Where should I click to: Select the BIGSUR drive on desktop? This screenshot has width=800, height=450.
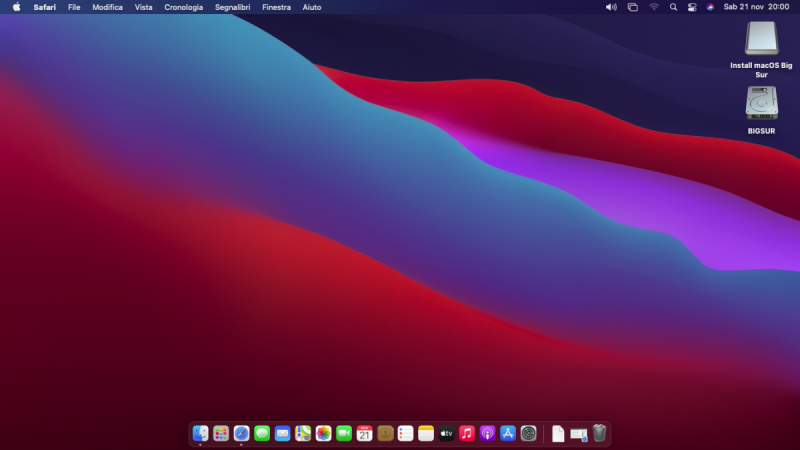[761, 104]
